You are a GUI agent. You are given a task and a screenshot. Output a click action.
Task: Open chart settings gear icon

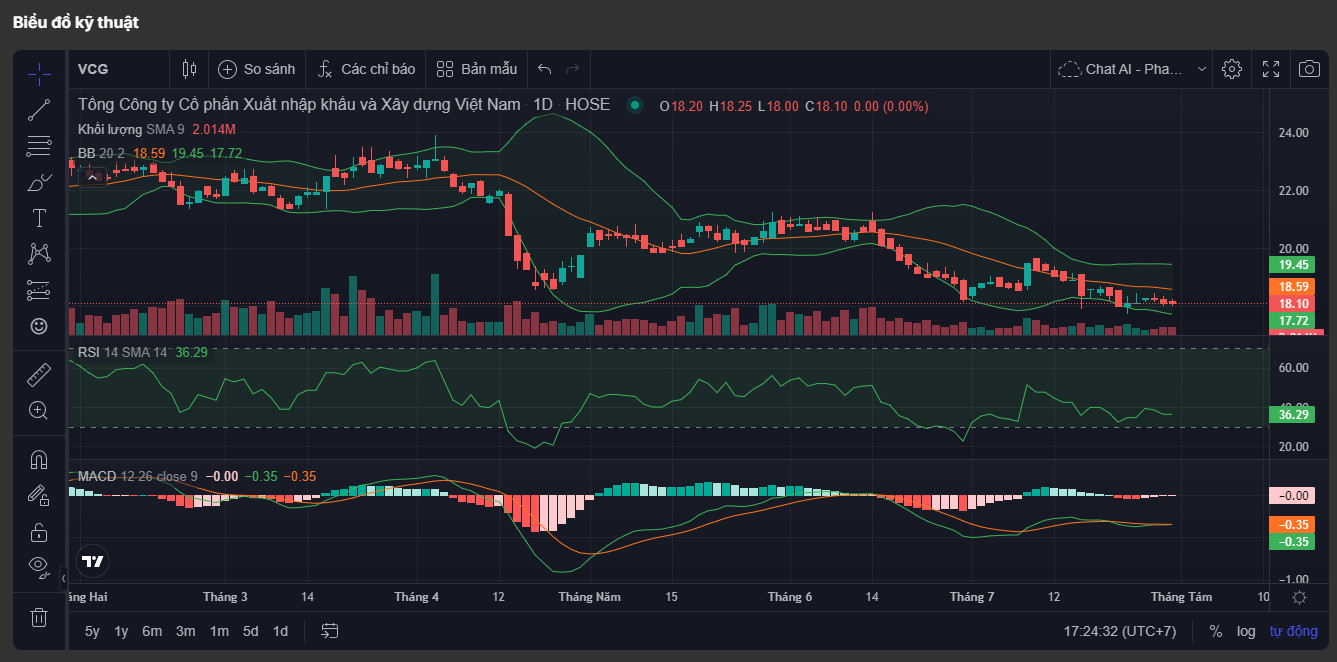tap(1232, 69)
